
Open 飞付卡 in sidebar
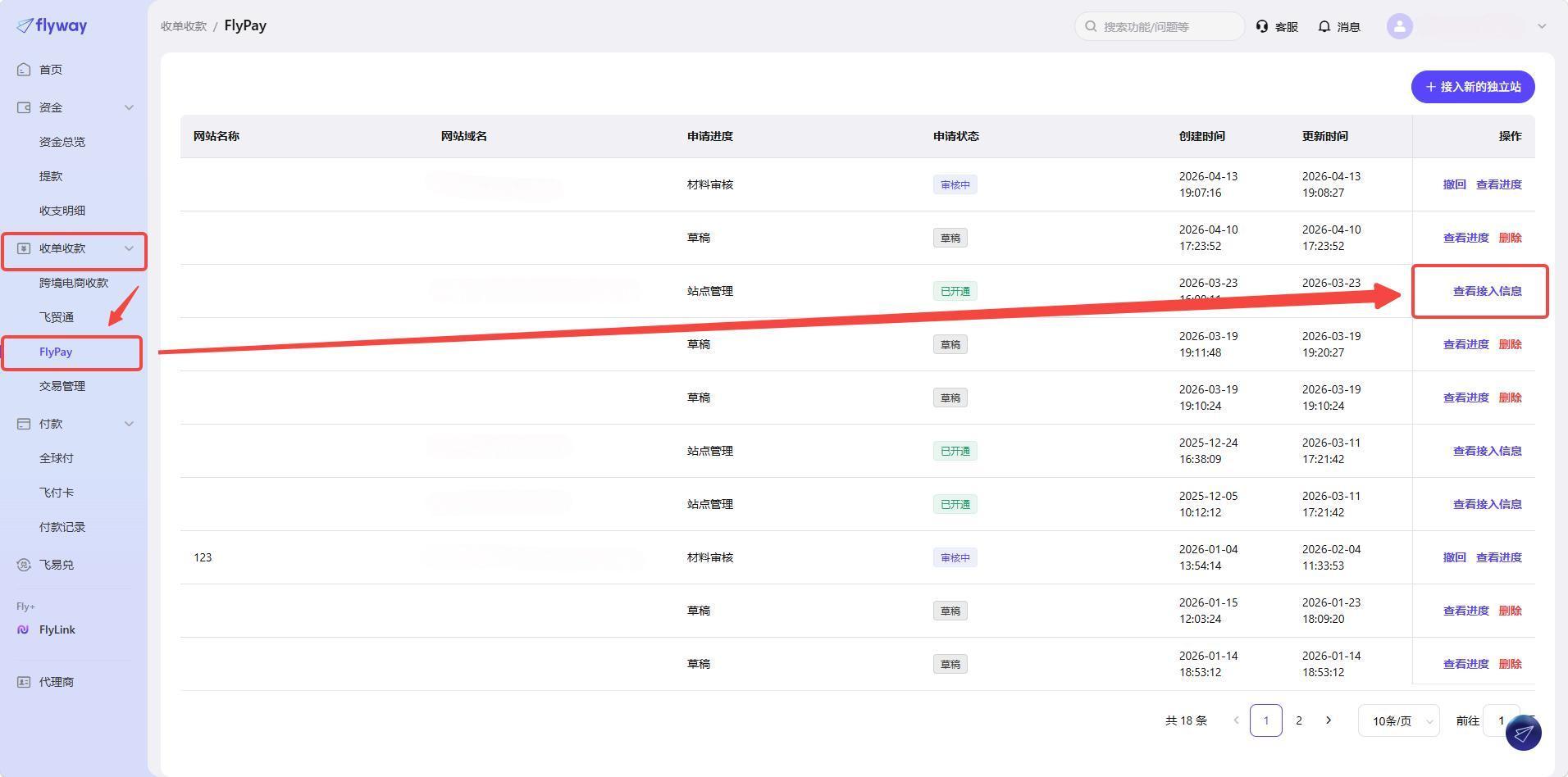pyautogui.click(x=57, y=493)
